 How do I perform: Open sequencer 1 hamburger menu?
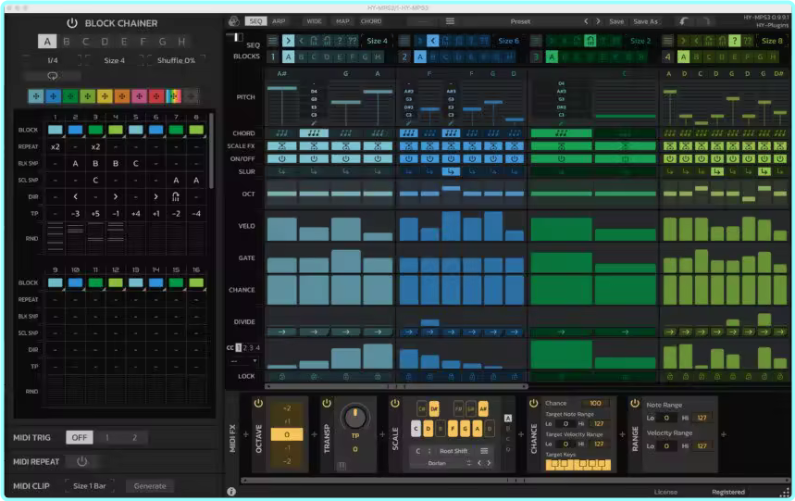pos(273,41)
